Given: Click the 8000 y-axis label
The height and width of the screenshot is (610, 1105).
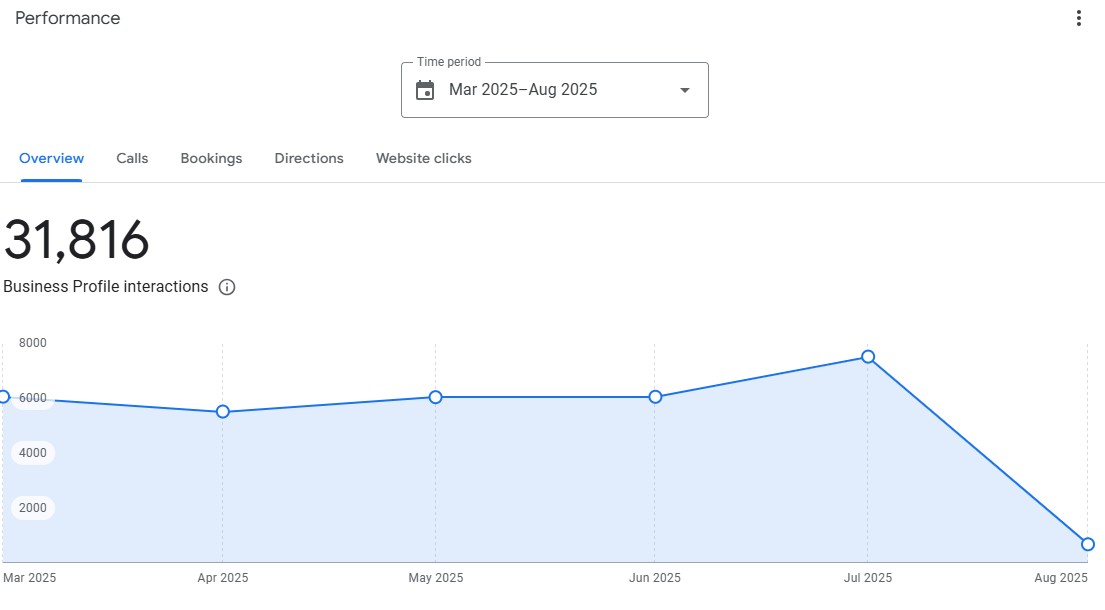Looking at the screenshot, I should pyautogui.click(x=32, y=343).
